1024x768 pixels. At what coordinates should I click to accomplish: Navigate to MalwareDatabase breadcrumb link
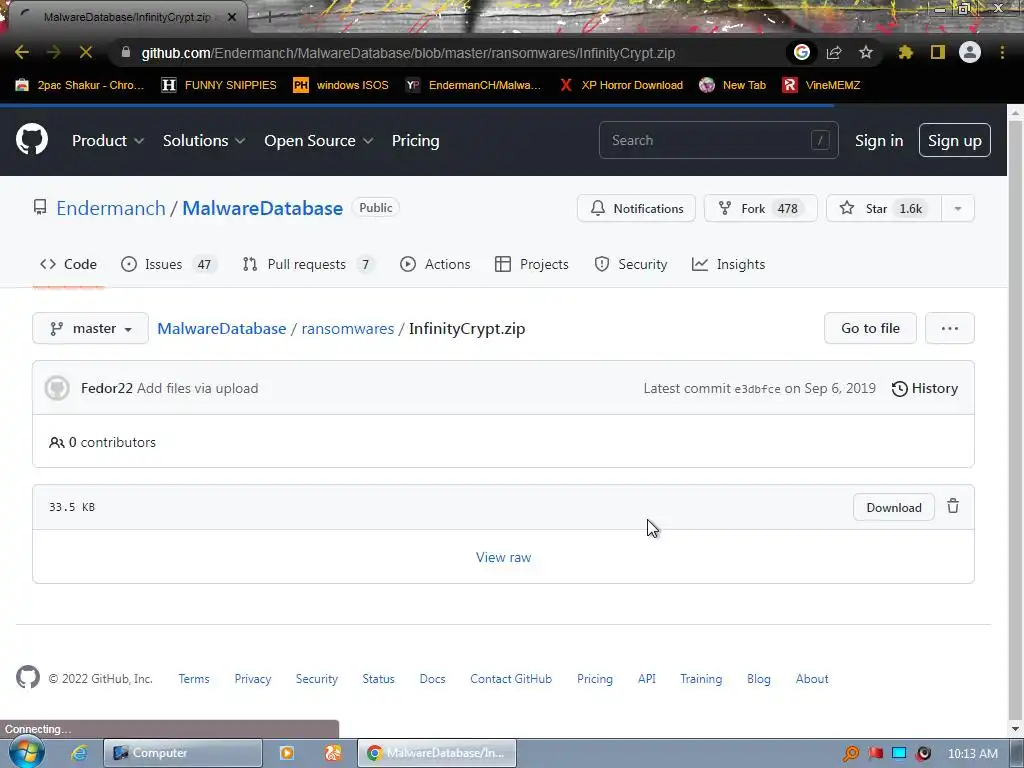click(221, 328)
